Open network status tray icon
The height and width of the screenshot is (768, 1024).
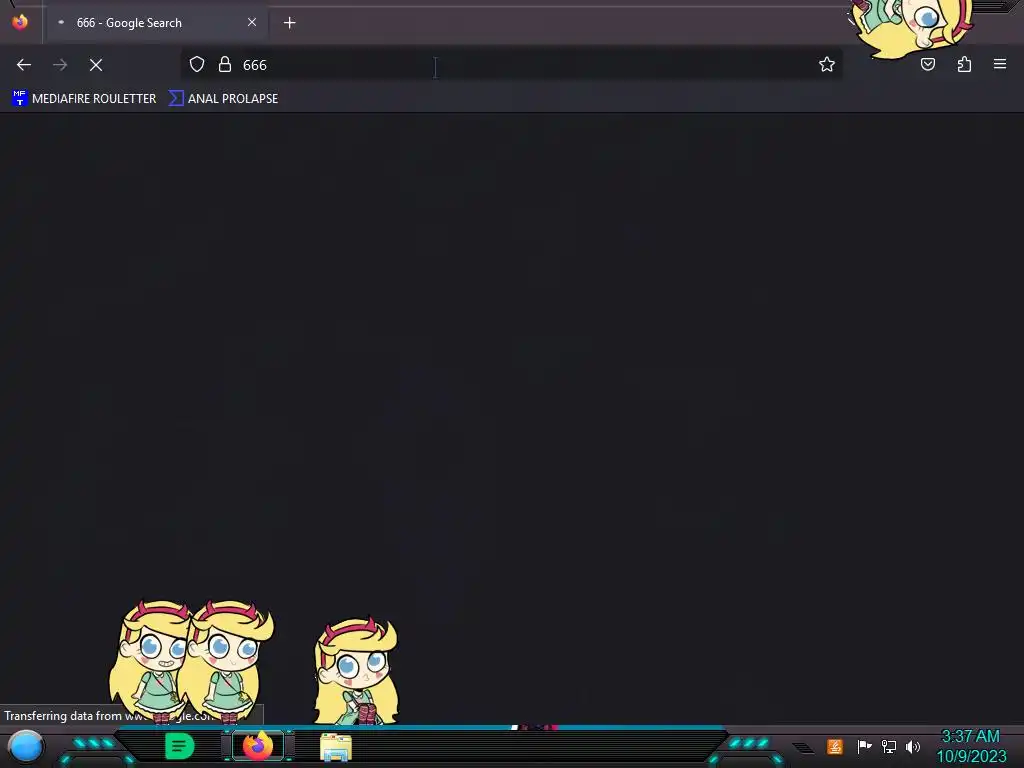(x=889, y=746)
